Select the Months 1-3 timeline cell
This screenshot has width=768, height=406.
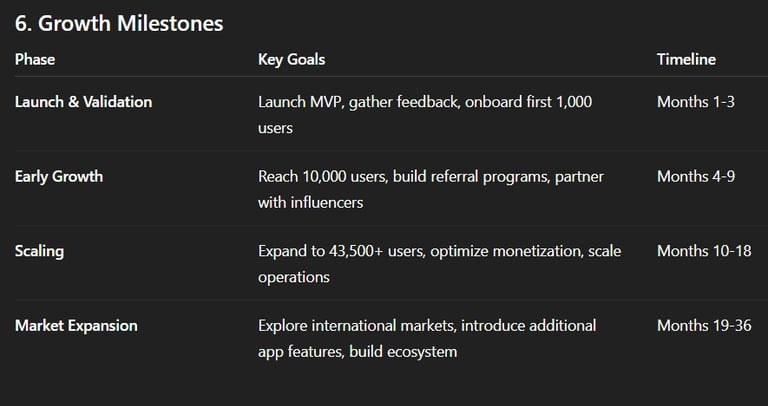pyautogui.click(x=696, y=102)
